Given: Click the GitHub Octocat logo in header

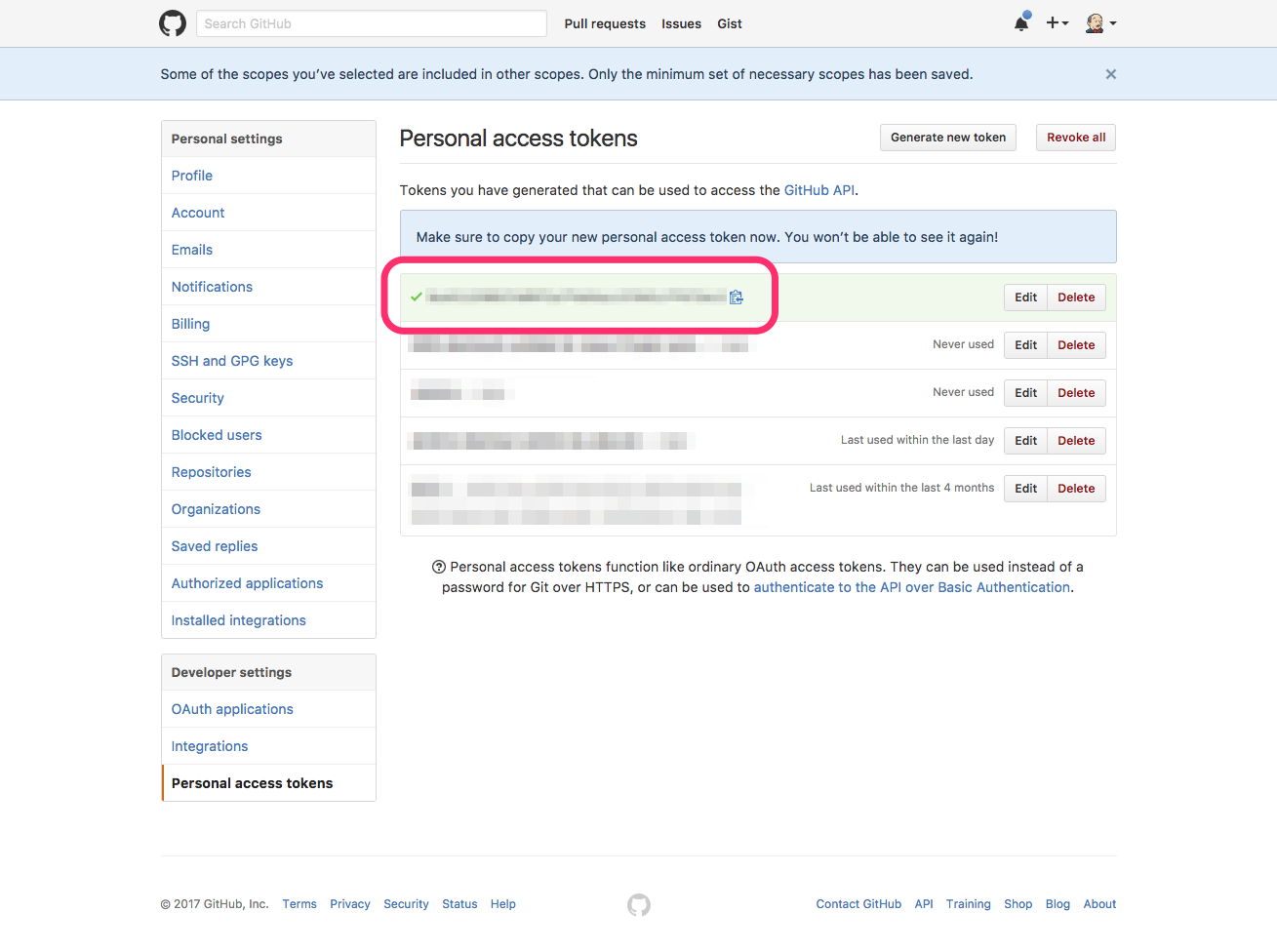Looking at the screenshot, I should click(173, 23).
